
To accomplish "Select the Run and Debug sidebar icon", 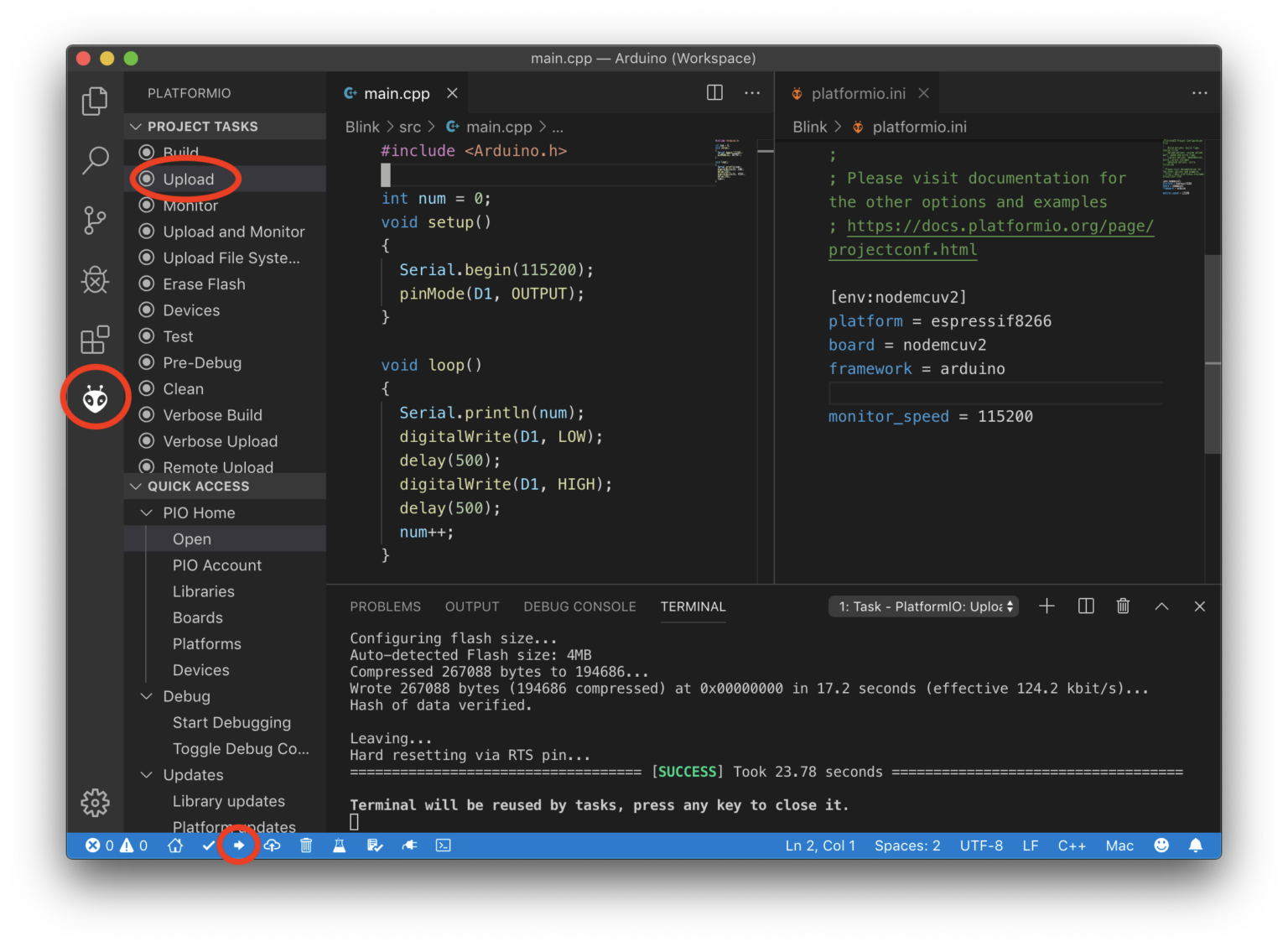I will coord(95,280).
